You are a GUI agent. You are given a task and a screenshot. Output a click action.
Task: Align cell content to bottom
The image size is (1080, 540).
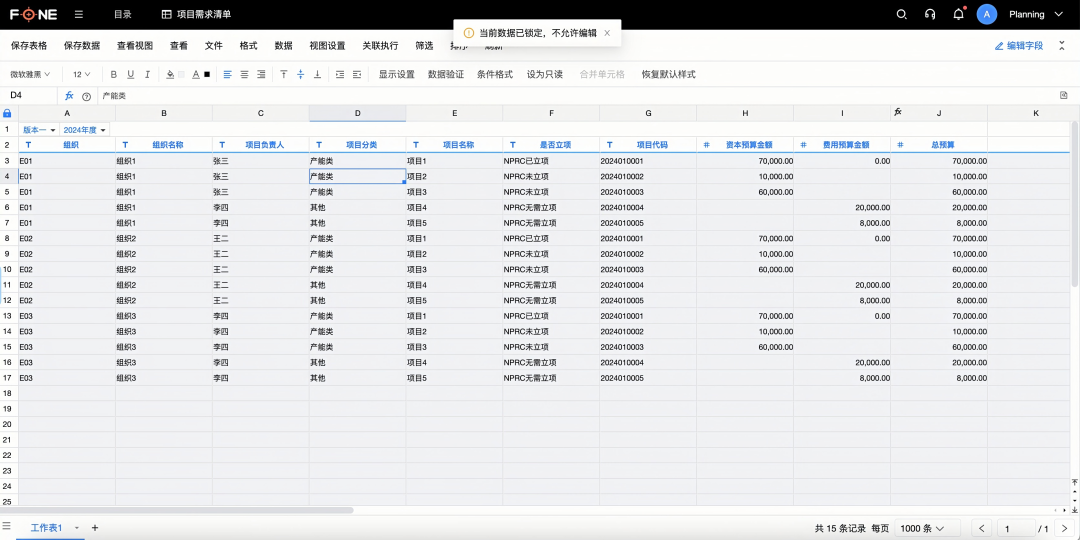click(x=318, y=74)
